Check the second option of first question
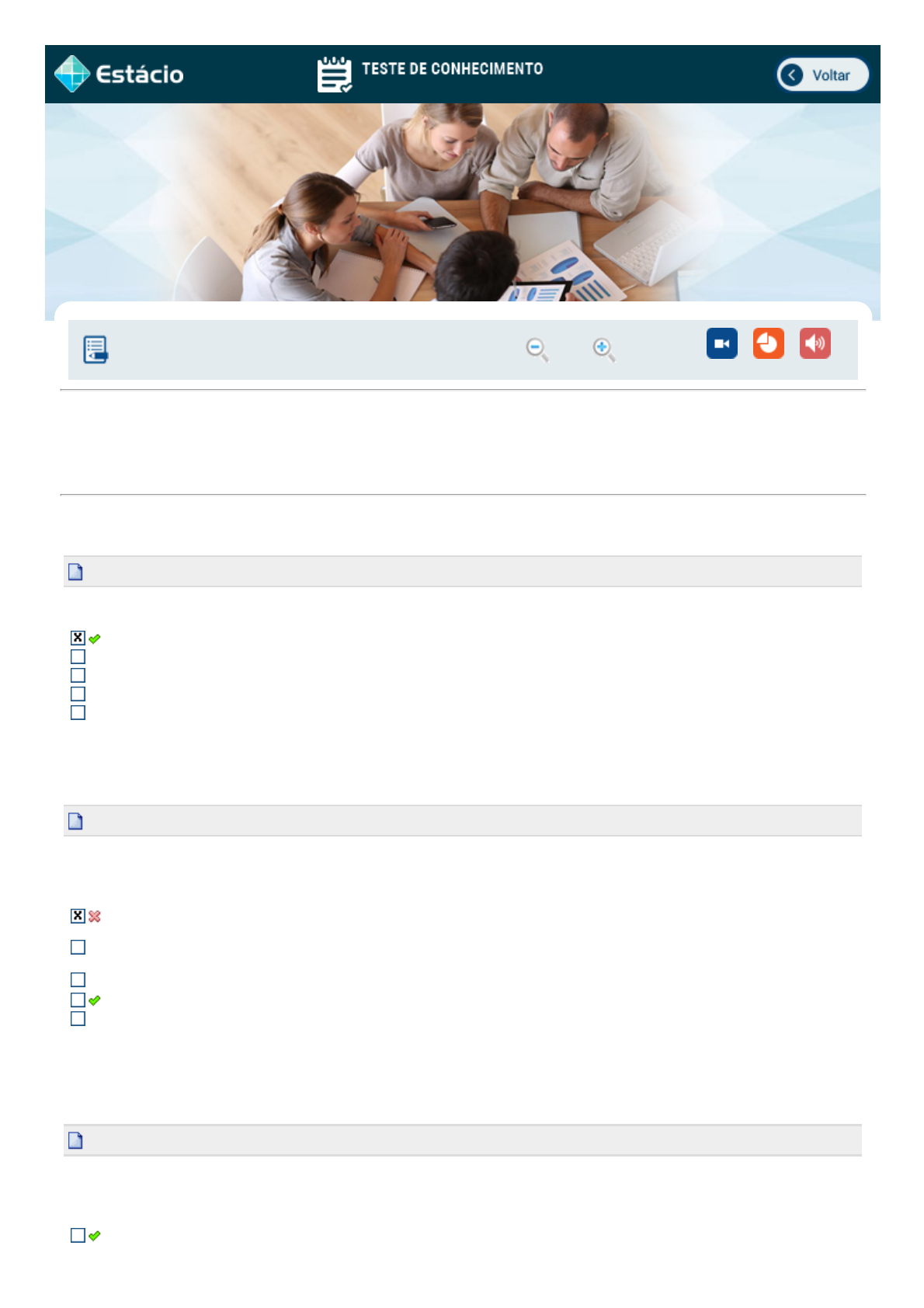This screenshot has width=924, height=1308. pyautogui.click(x=78, y=656)
